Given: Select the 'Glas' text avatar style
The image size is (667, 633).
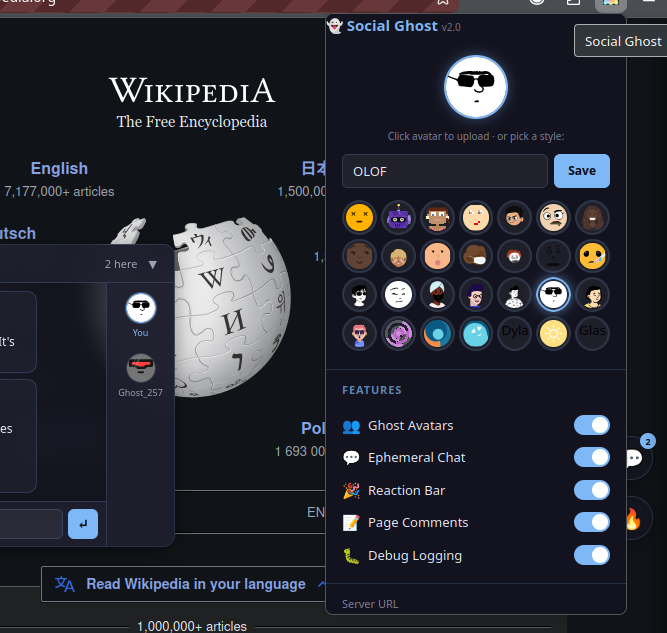Looking at the screenshot, I should tap(592, 334).
